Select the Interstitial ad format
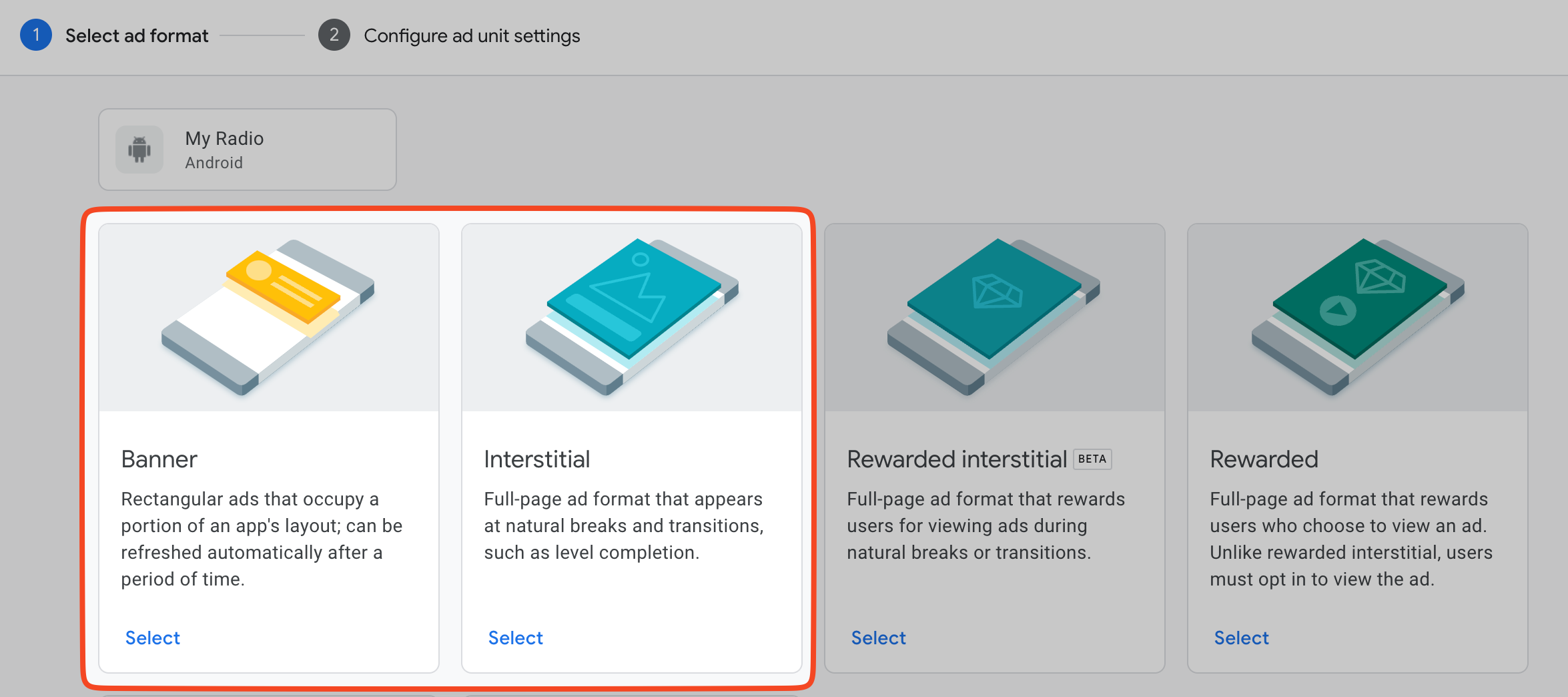This screenshot has height=697, width=1568. coord(516,638)
